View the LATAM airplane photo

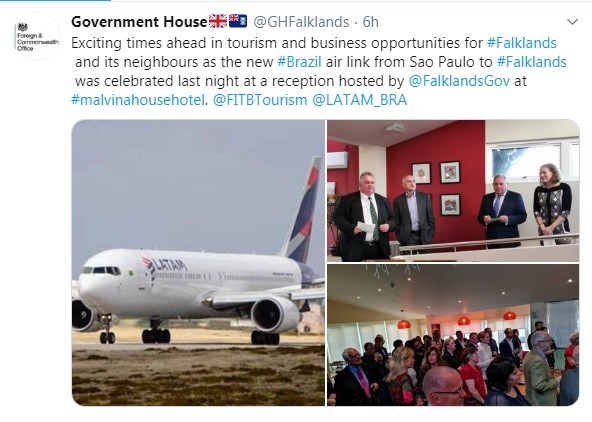click(198, 263)
